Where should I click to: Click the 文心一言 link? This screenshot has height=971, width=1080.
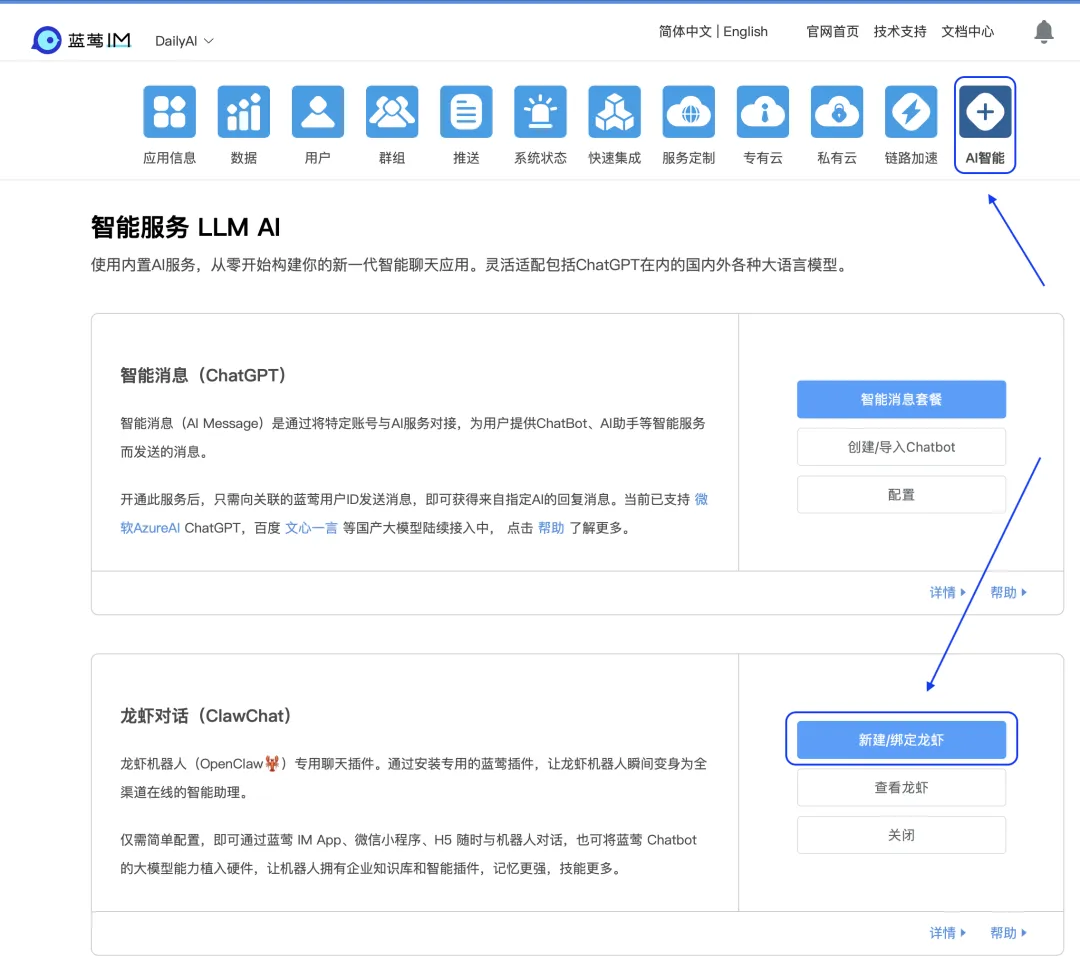click(311, 528)
